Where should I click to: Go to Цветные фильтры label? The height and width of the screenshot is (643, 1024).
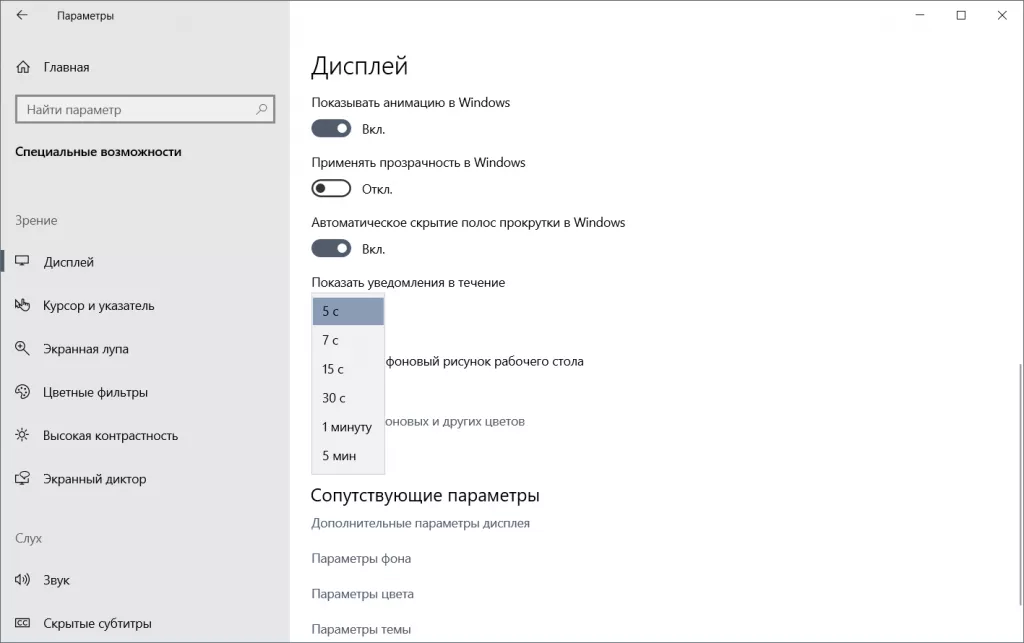click(x=95, y=392)
